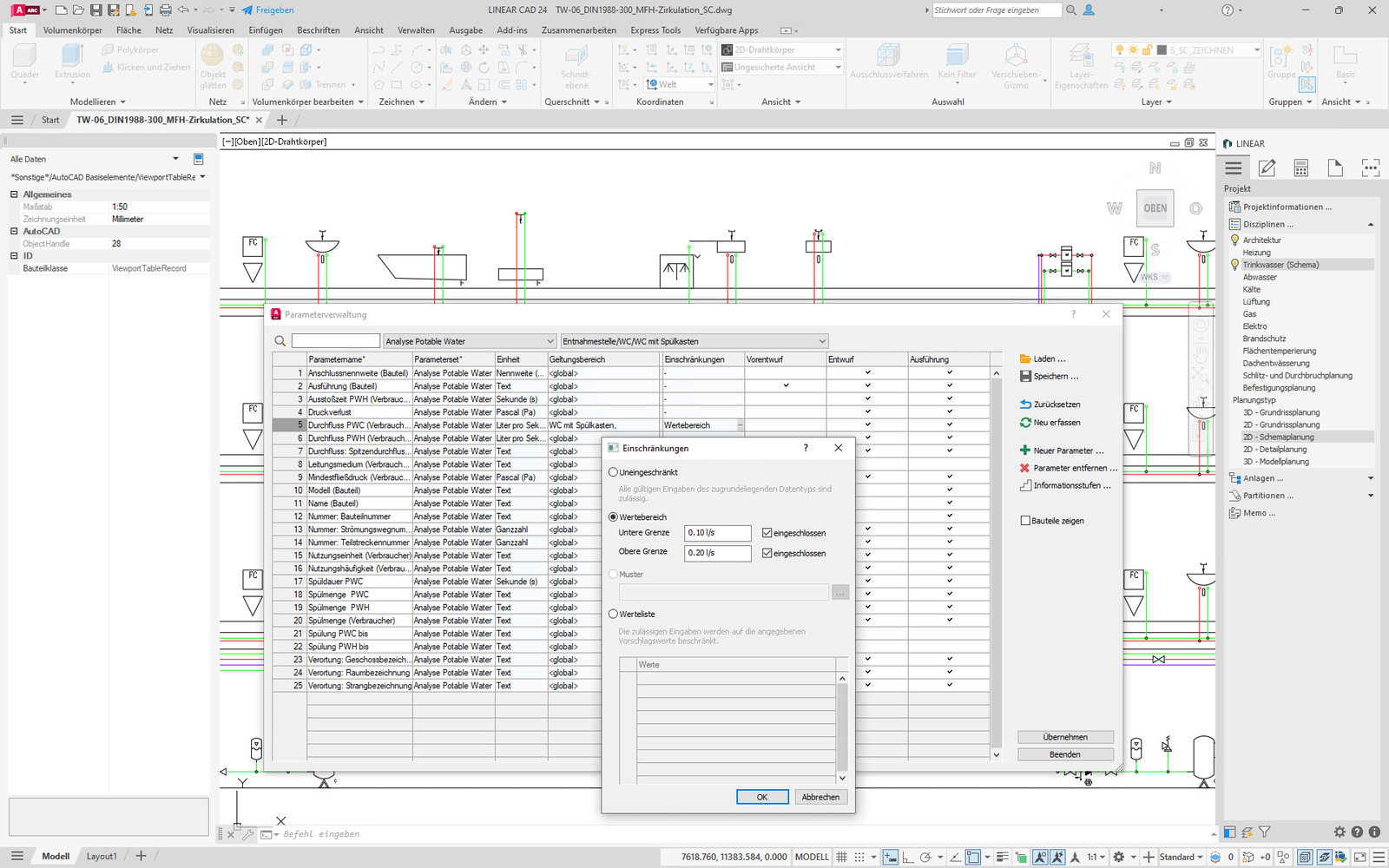Select the hamburger list tab in LINEAR panel

[x=1234, y=168]
